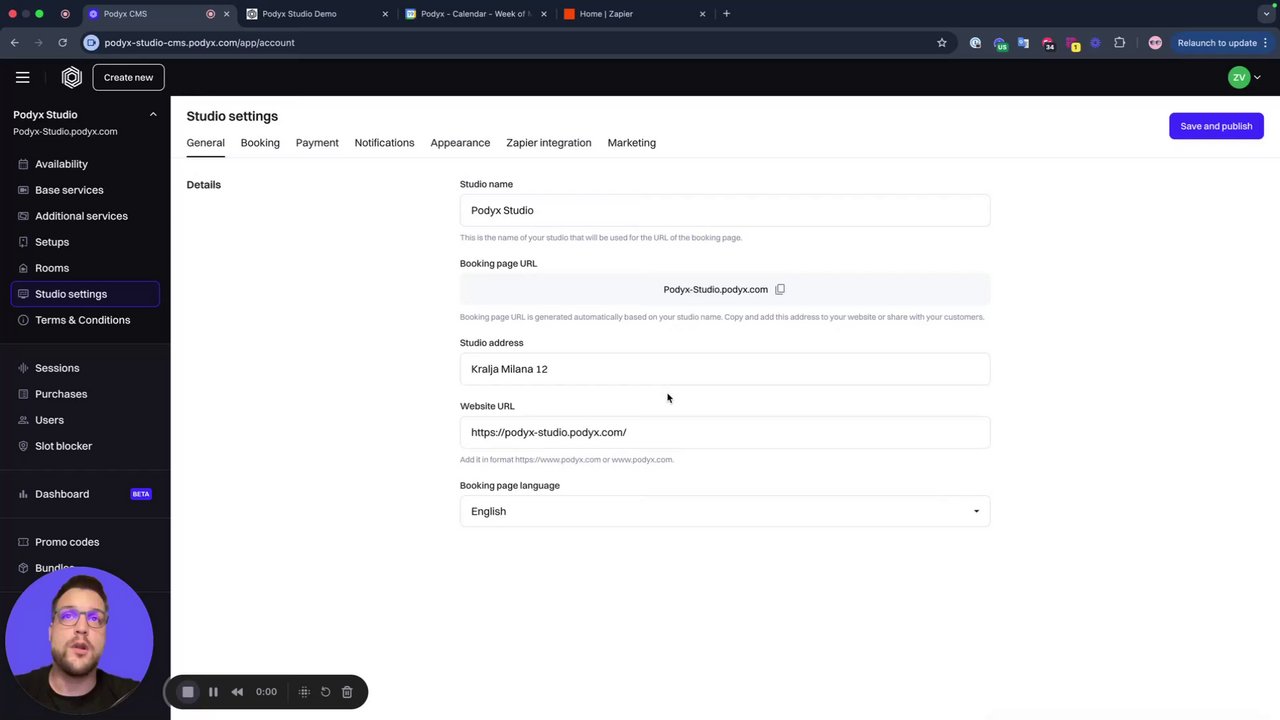
Task: Copy the booking page URL with the copy icon
Action: coord(780,289)
